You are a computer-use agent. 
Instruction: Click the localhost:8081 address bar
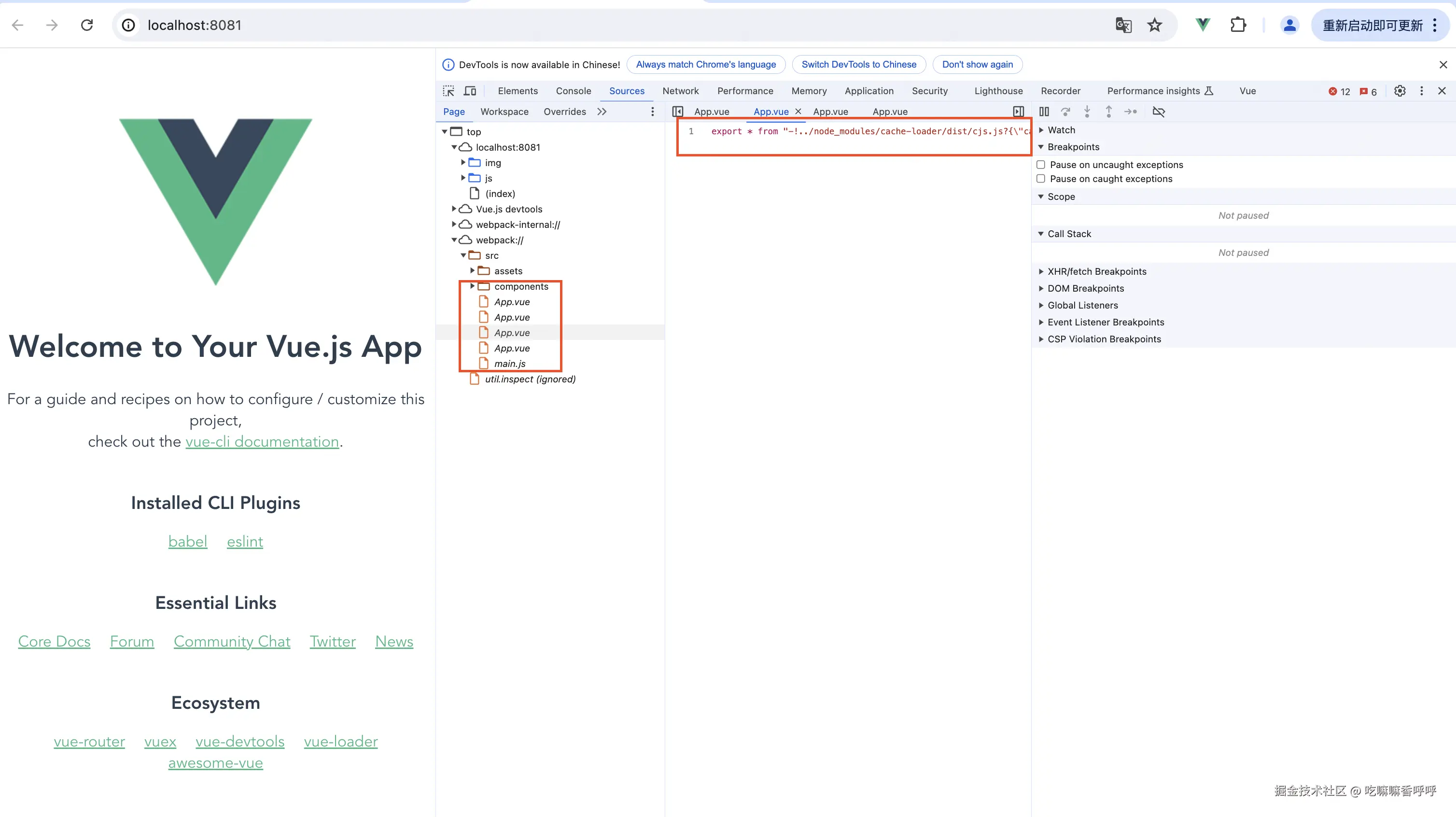(194, 26)
